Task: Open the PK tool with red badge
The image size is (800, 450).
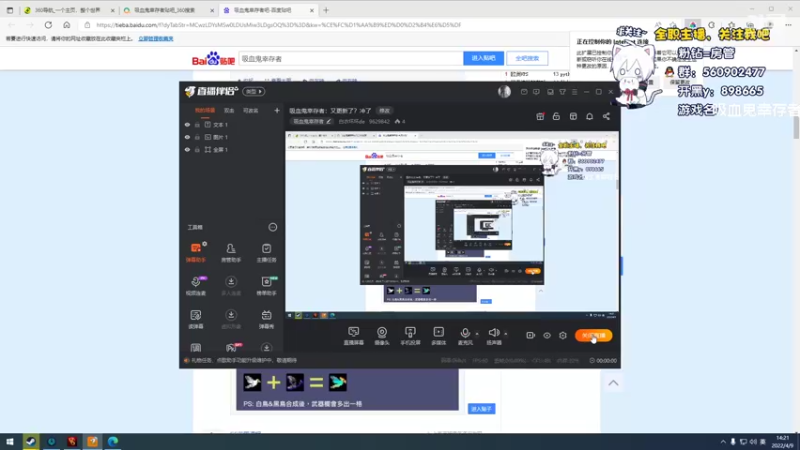Action: pos(231,347)
